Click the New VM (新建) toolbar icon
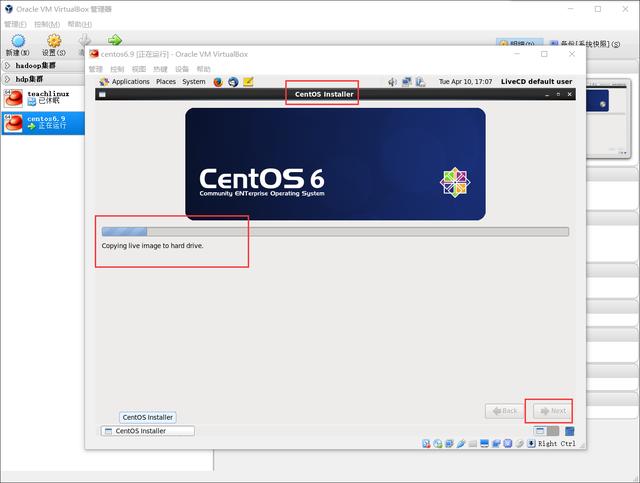The width and height of the screenshot is (640, 483). (x=18, y=41)
